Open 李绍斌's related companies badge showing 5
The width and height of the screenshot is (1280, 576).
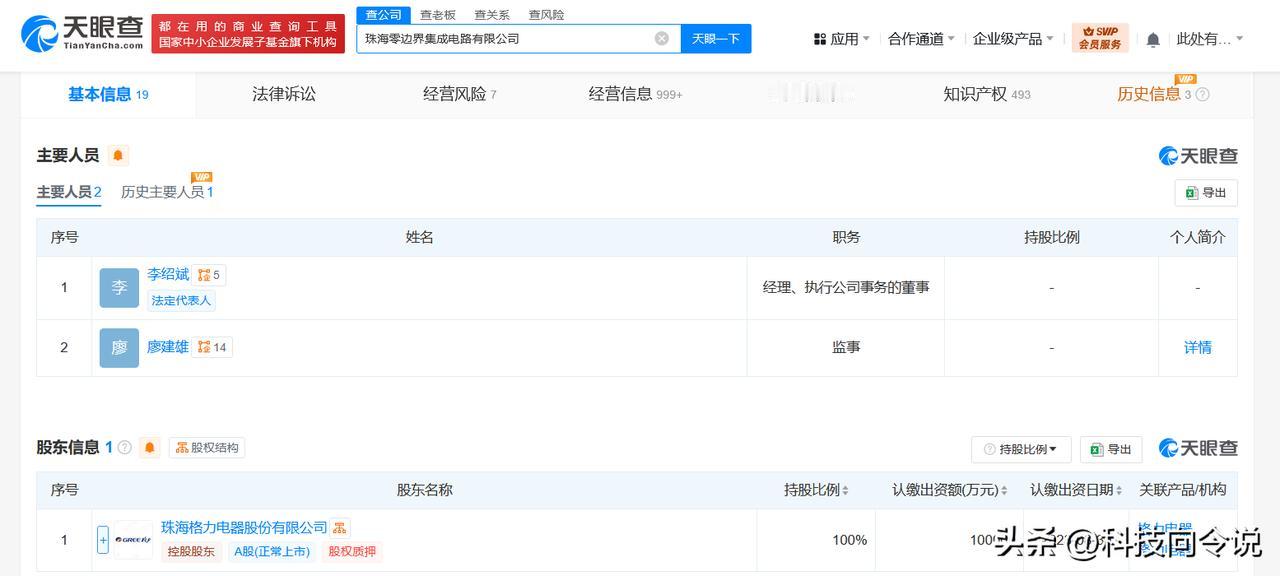tap(209, 275)
